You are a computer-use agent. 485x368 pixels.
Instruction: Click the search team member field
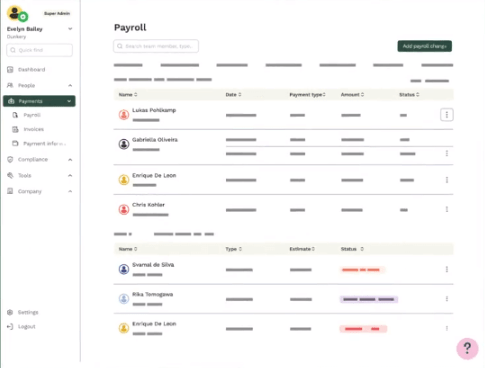[156, 46]
